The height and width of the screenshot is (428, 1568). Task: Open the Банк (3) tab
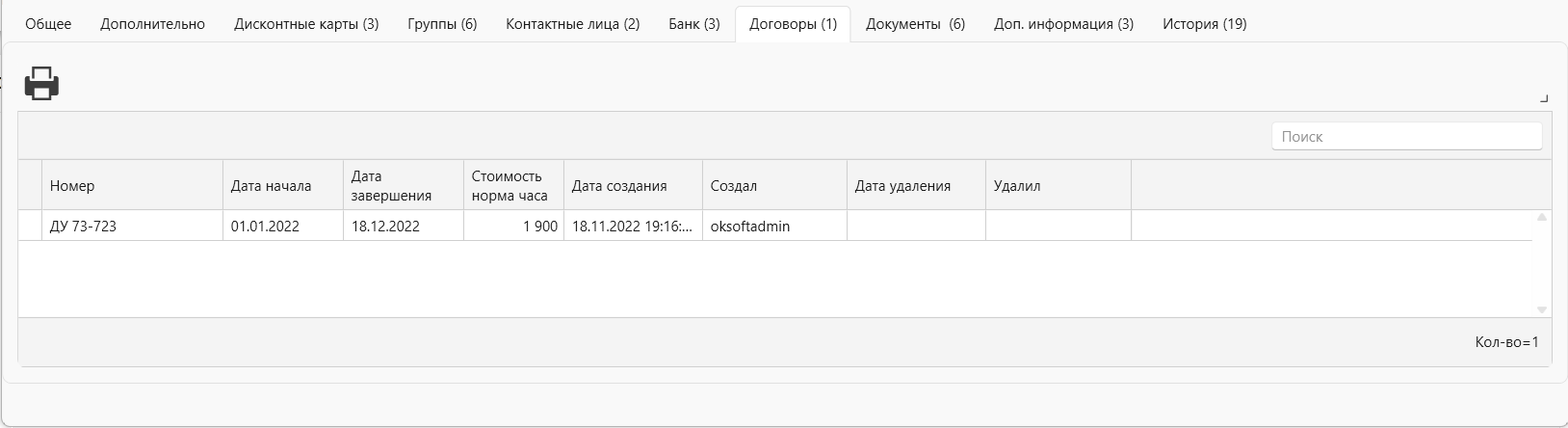click(693, 24)
